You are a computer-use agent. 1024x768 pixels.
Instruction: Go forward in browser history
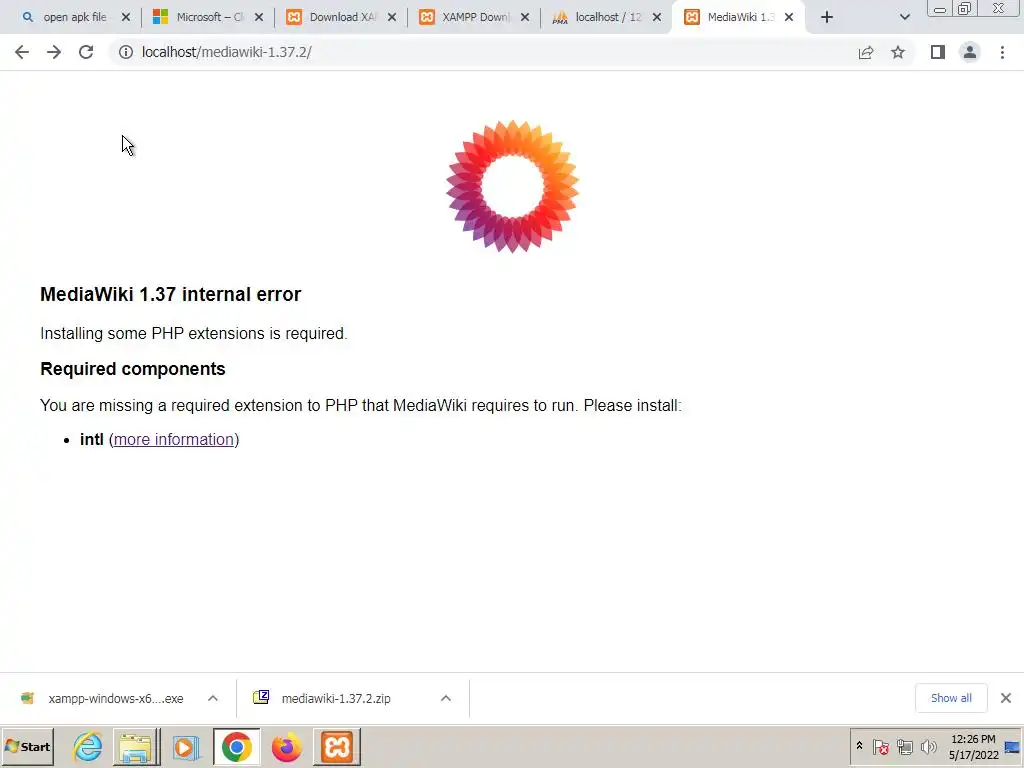pyautogui.click(x=54, y=52)
